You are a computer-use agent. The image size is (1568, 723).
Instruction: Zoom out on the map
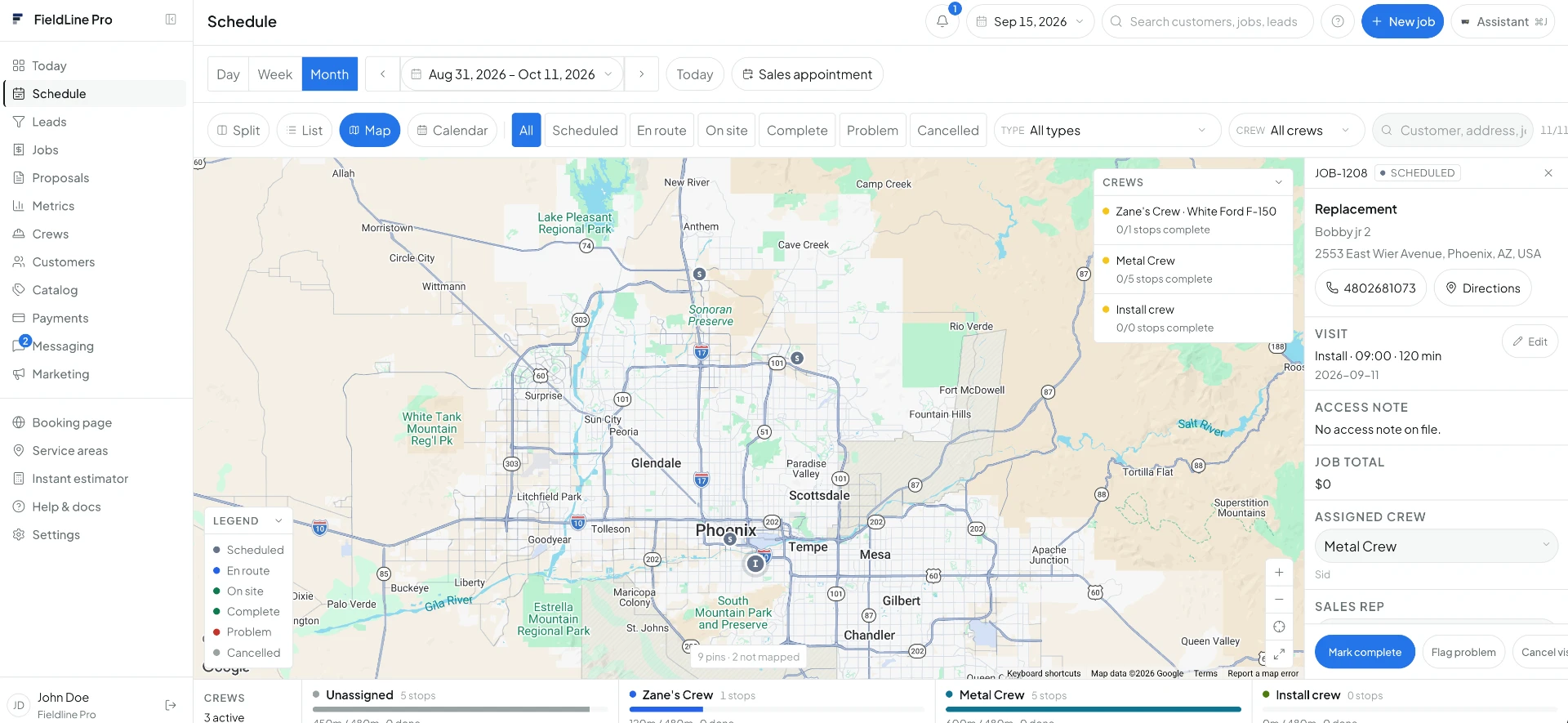tap(1279, 600)
